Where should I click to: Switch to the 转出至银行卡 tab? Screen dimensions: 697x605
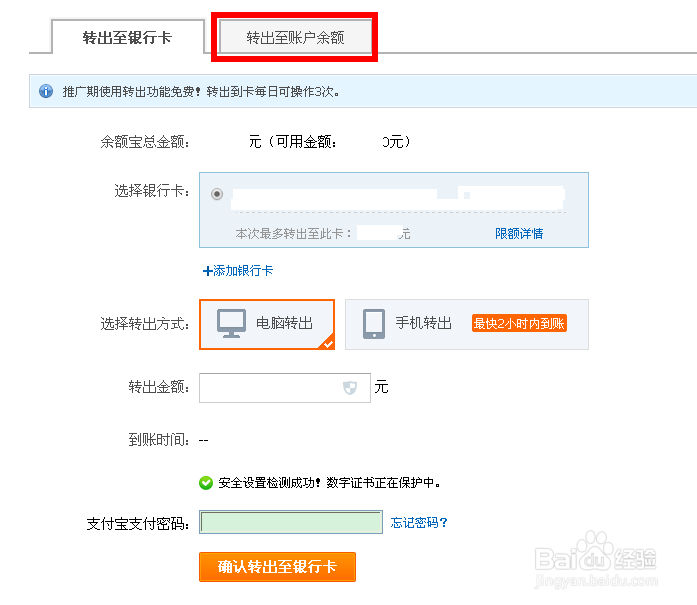click(x=128, y=37)
